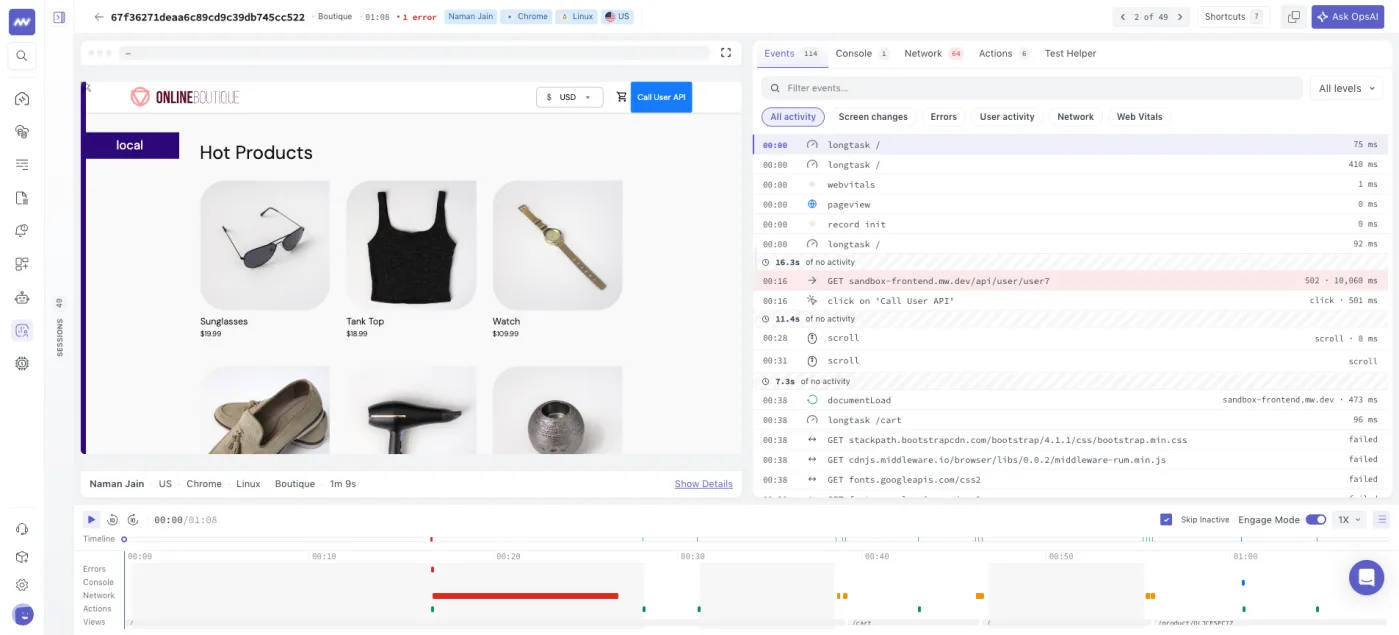Click the US flag tag in header
Image resolution: width=1399 pixels, height=635 pixels.
tap(617, 17)
